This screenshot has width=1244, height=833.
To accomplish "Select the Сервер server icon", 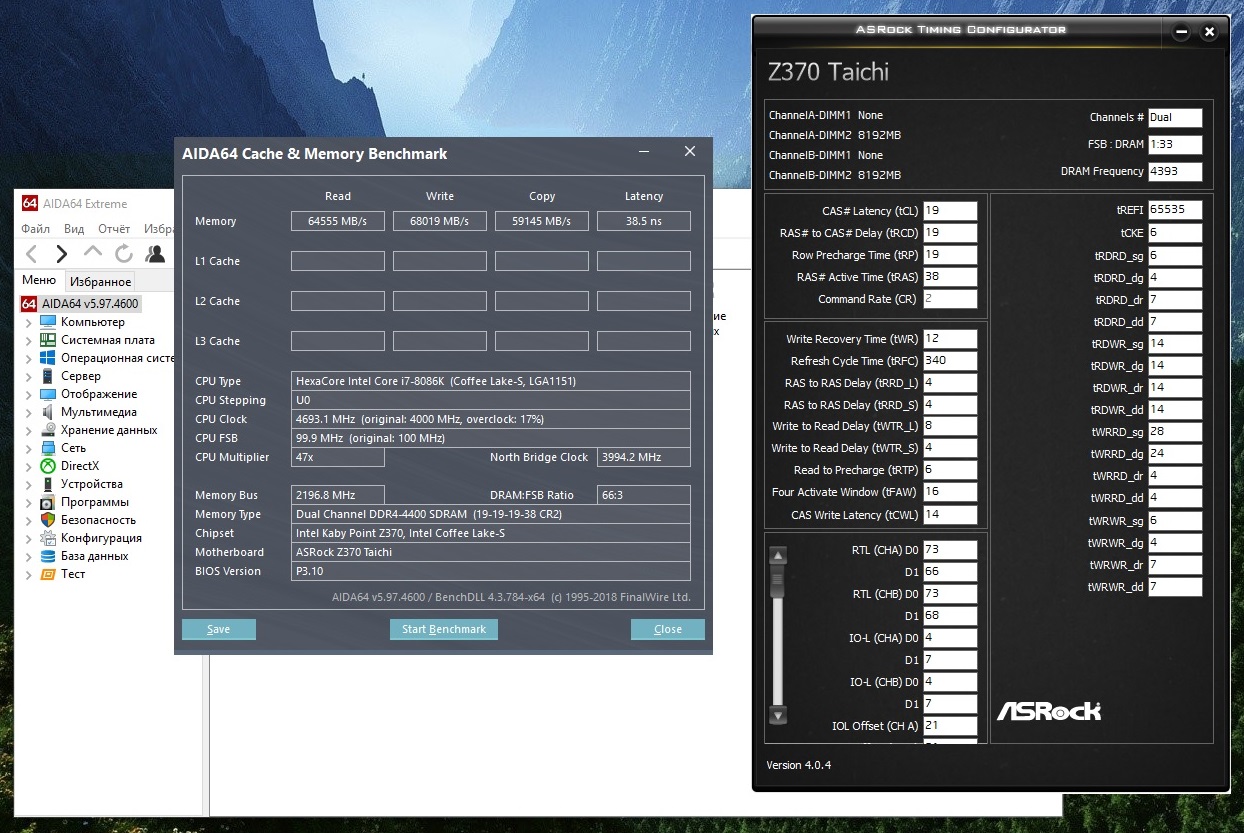I will pos(47,376).
